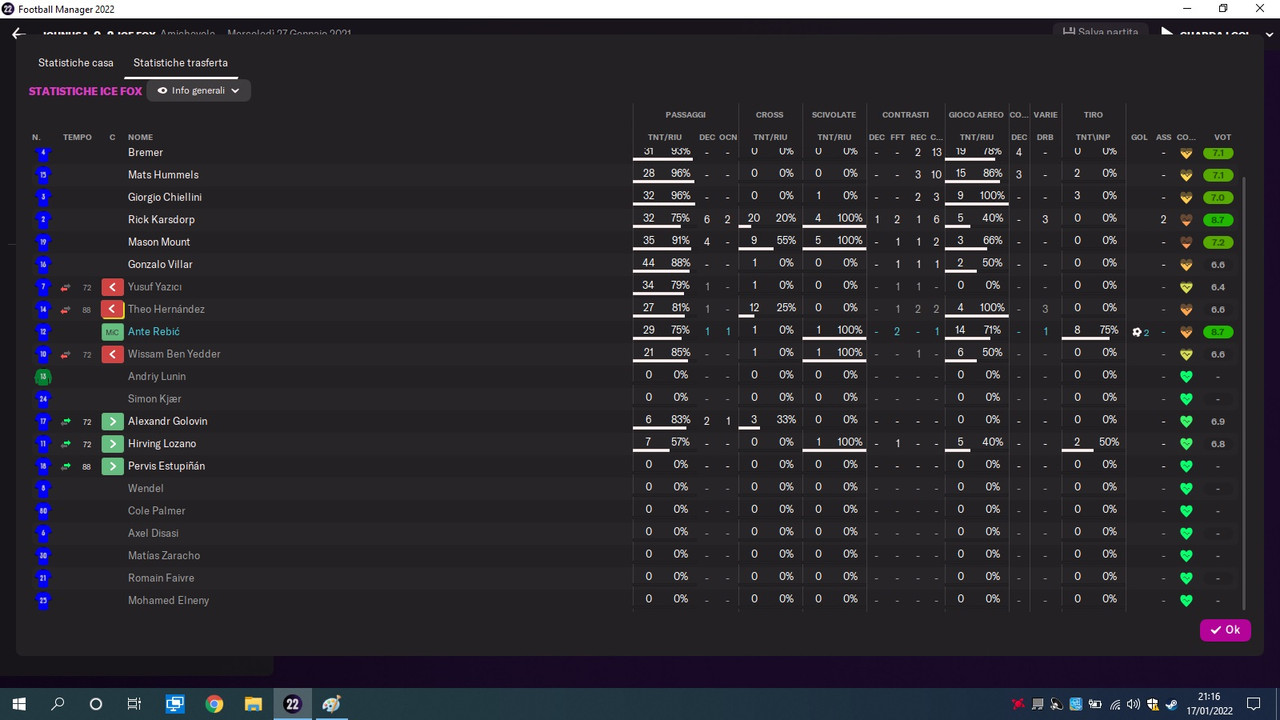
Task: Switch to the Statistiche casa tab
Action: coord(76,63)
